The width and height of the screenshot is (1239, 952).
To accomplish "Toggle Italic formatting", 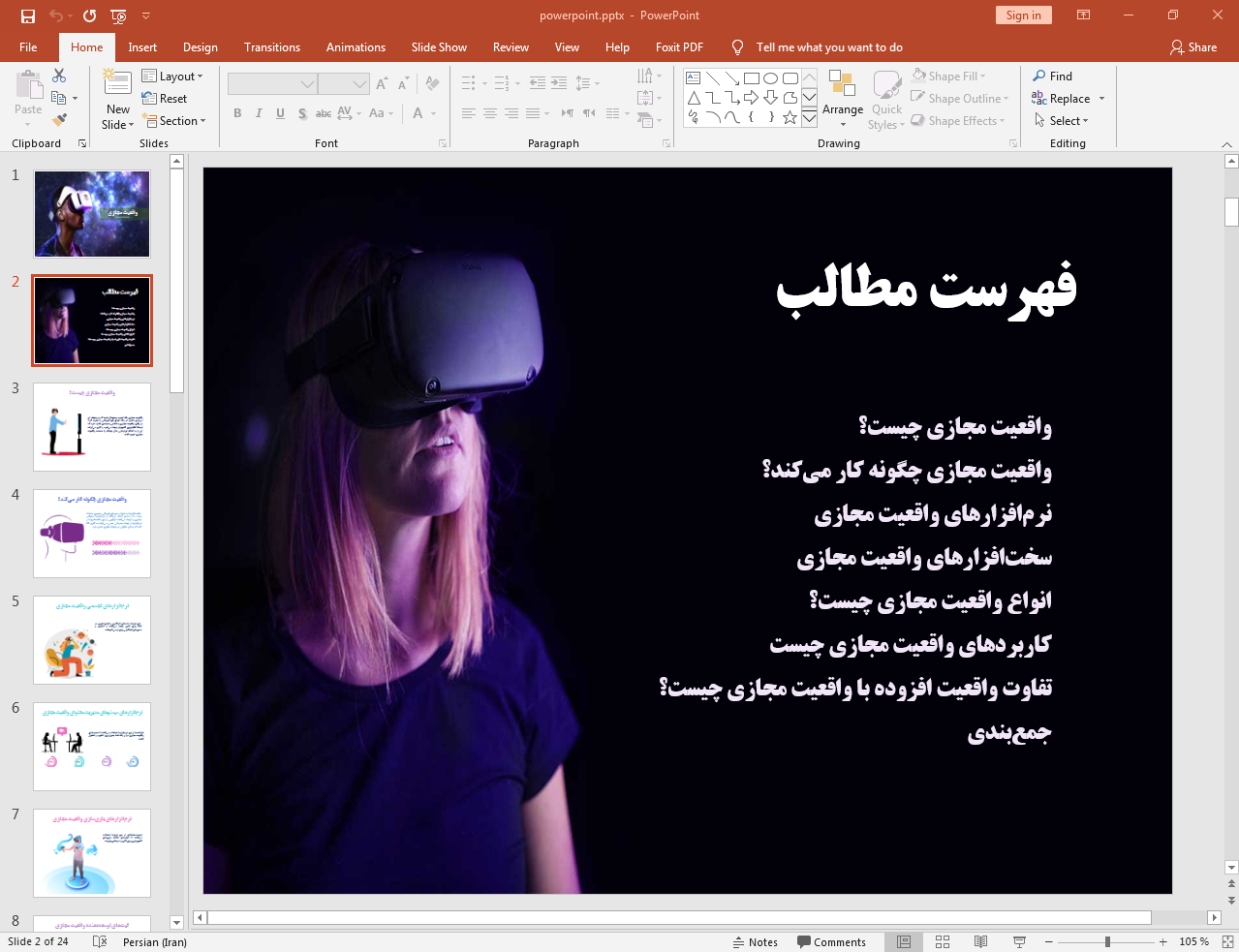I will pyautogui.click(x=259, y=113).
